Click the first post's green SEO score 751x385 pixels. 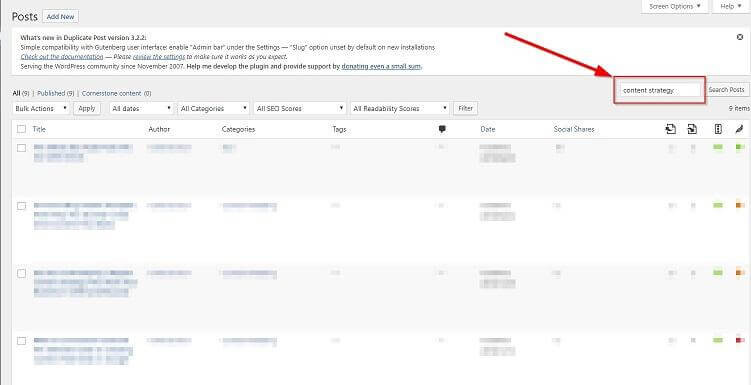pos(717,147)
